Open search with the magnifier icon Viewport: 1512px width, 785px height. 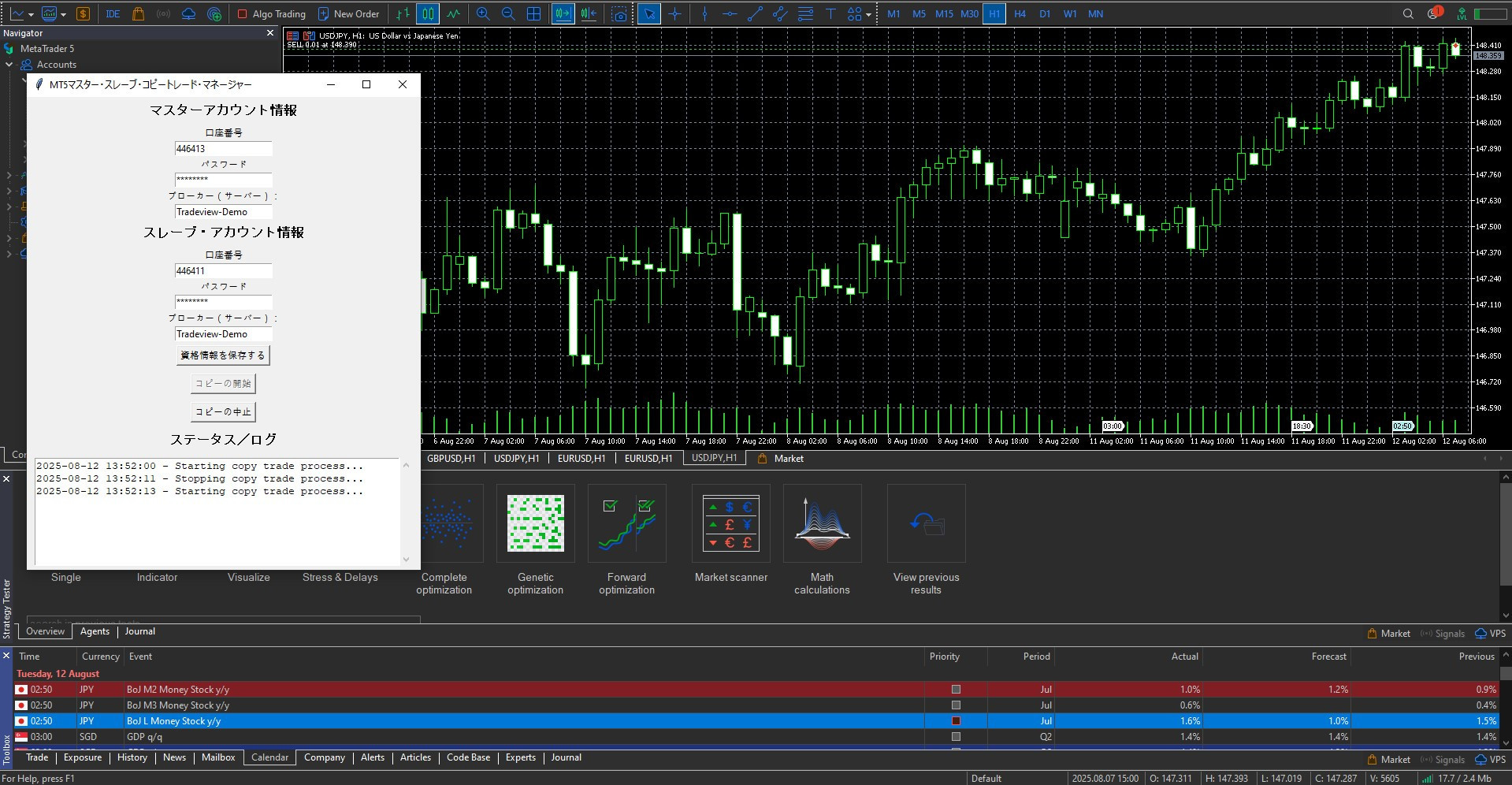pos(1408,13)
